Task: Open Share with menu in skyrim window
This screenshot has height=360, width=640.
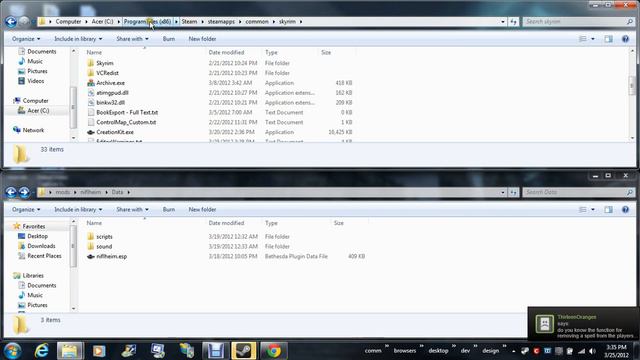Action: [132, 39]
